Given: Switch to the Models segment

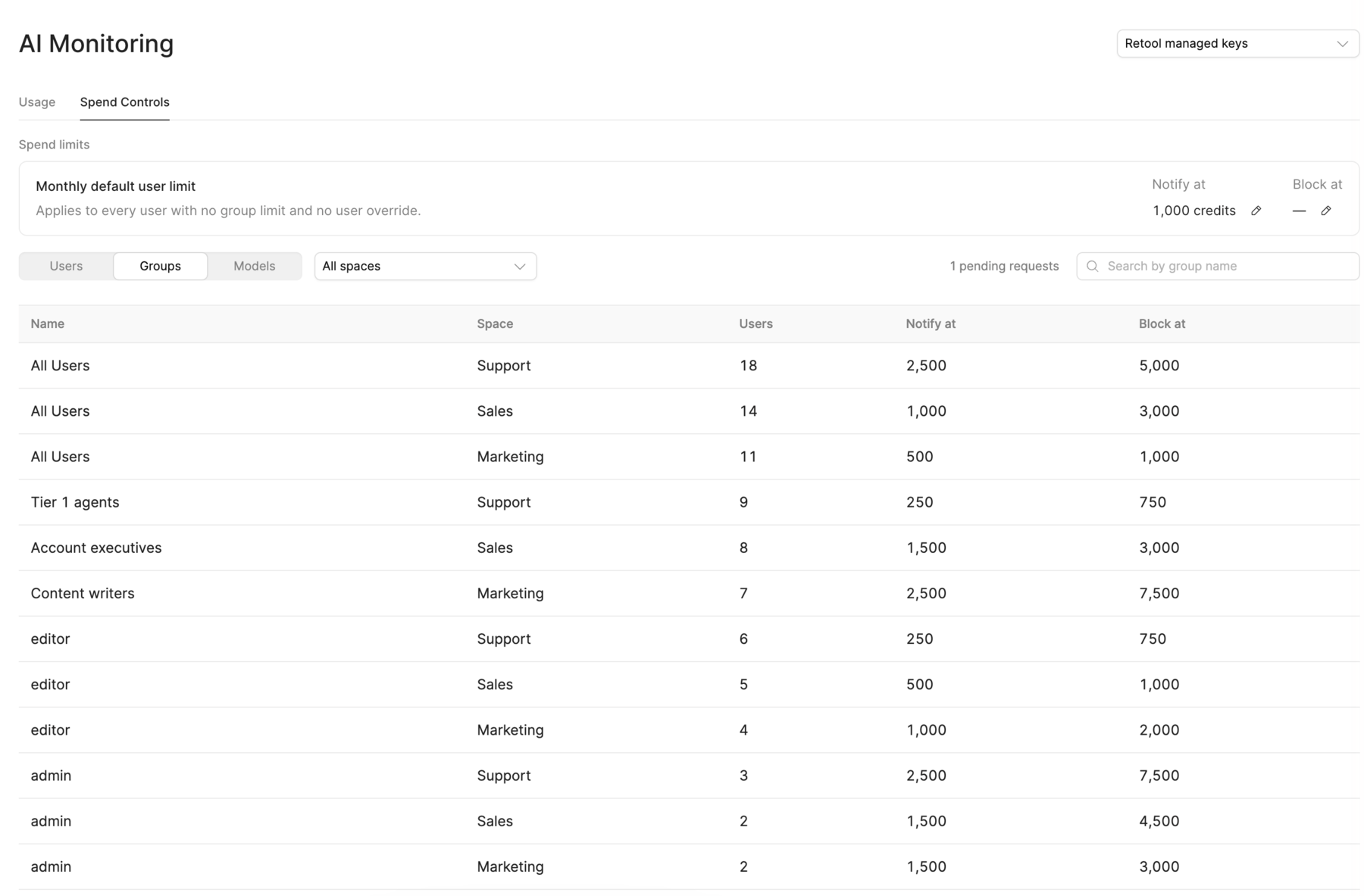Looking at the screenshot, I should (x=254, y=266).
